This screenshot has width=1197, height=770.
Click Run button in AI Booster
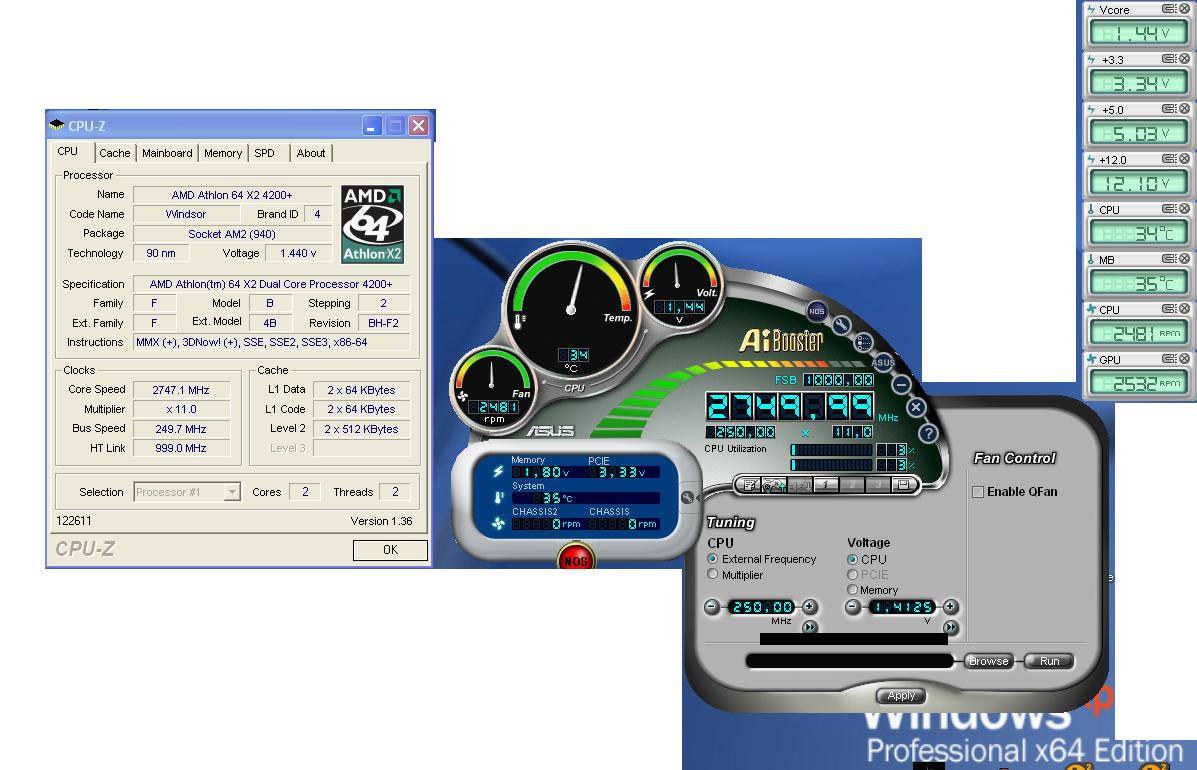click(1049, 661)
